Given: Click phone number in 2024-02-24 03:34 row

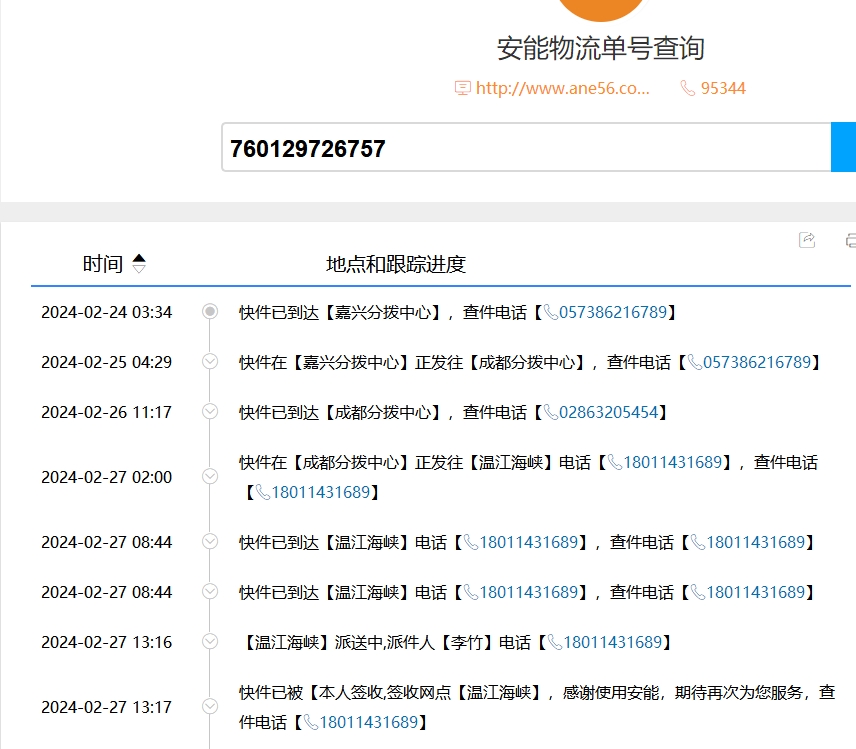Looking at the screenshot, I should pos(613,312).
